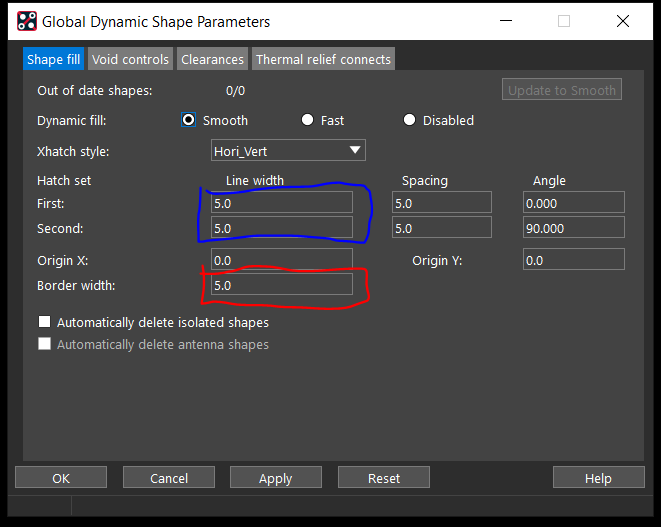Minimize the Global Dynamic Shape Parameters window

coord(506,21)
